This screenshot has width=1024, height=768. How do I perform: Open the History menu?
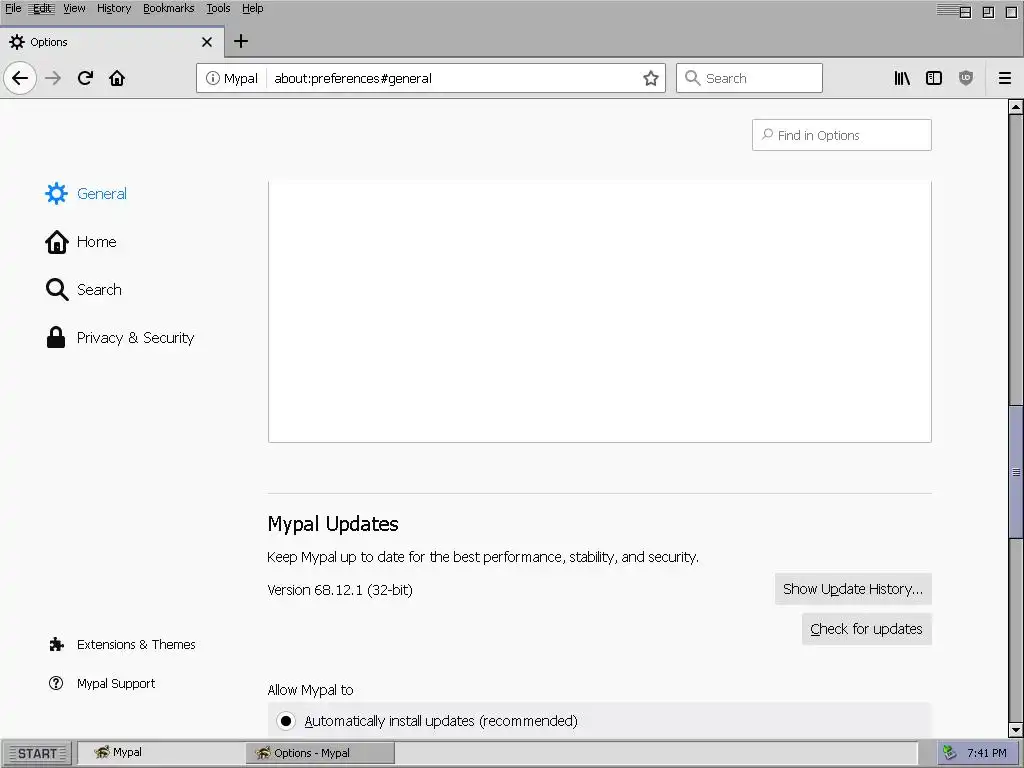point(114,8)
